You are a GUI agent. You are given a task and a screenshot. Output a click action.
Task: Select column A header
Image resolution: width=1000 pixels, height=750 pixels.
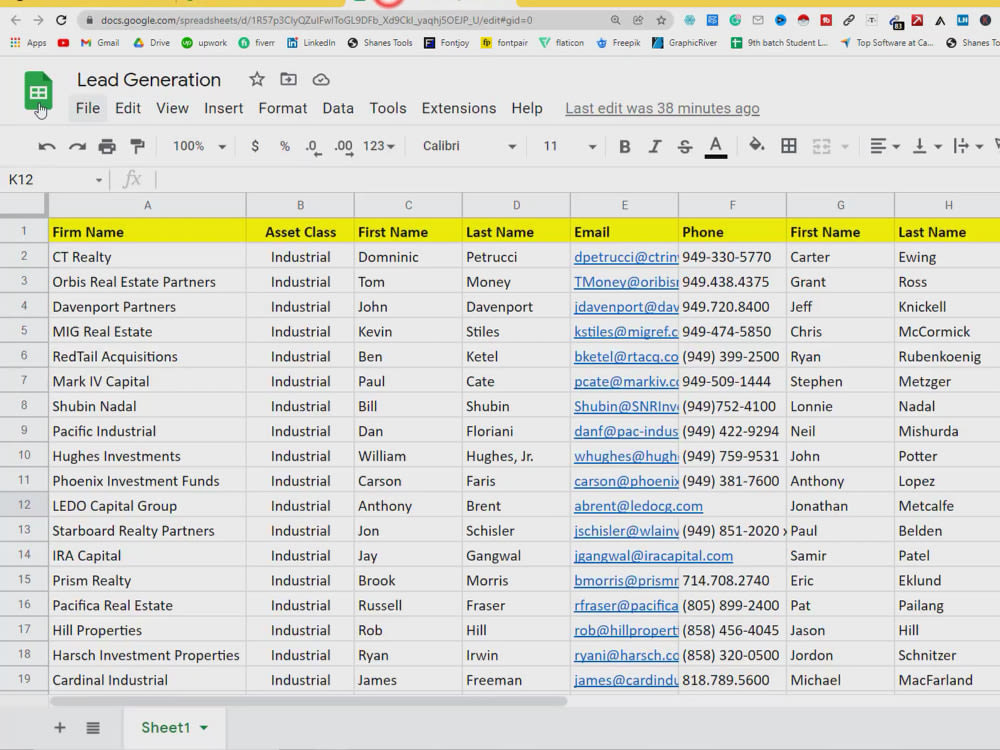click(147, 205)
